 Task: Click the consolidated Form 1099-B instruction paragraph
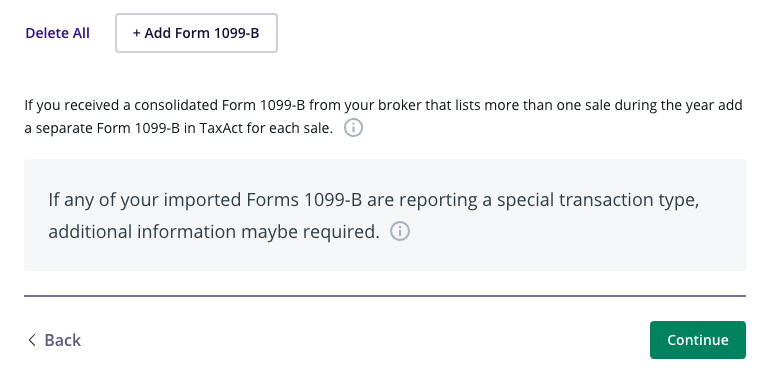384,117
